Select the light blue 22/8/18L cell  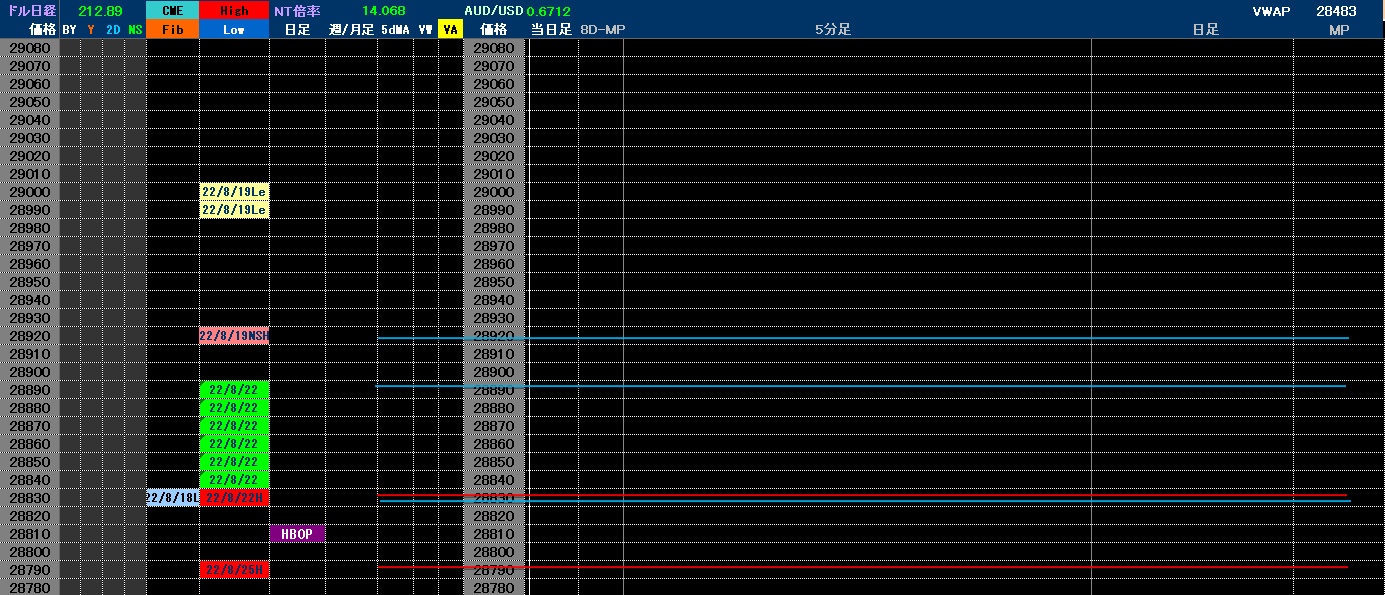click(x=172, y=498)
